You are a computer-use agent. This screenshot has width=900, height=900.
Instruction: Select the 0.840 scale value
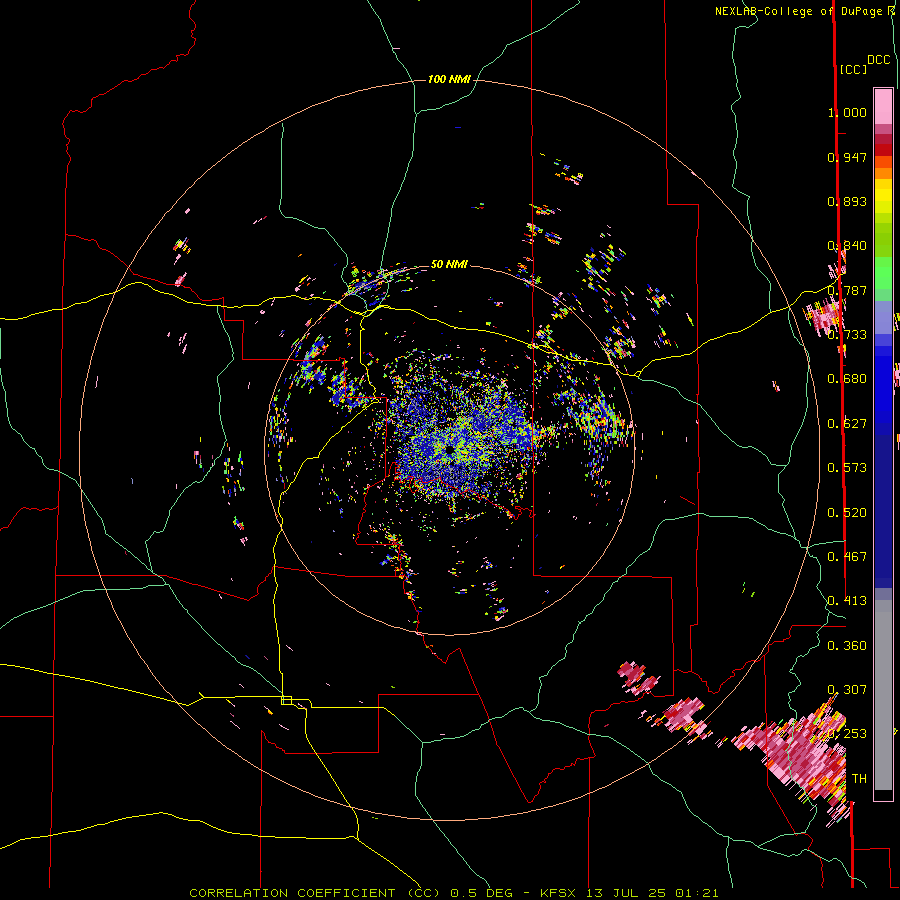(x=847, y=246)
